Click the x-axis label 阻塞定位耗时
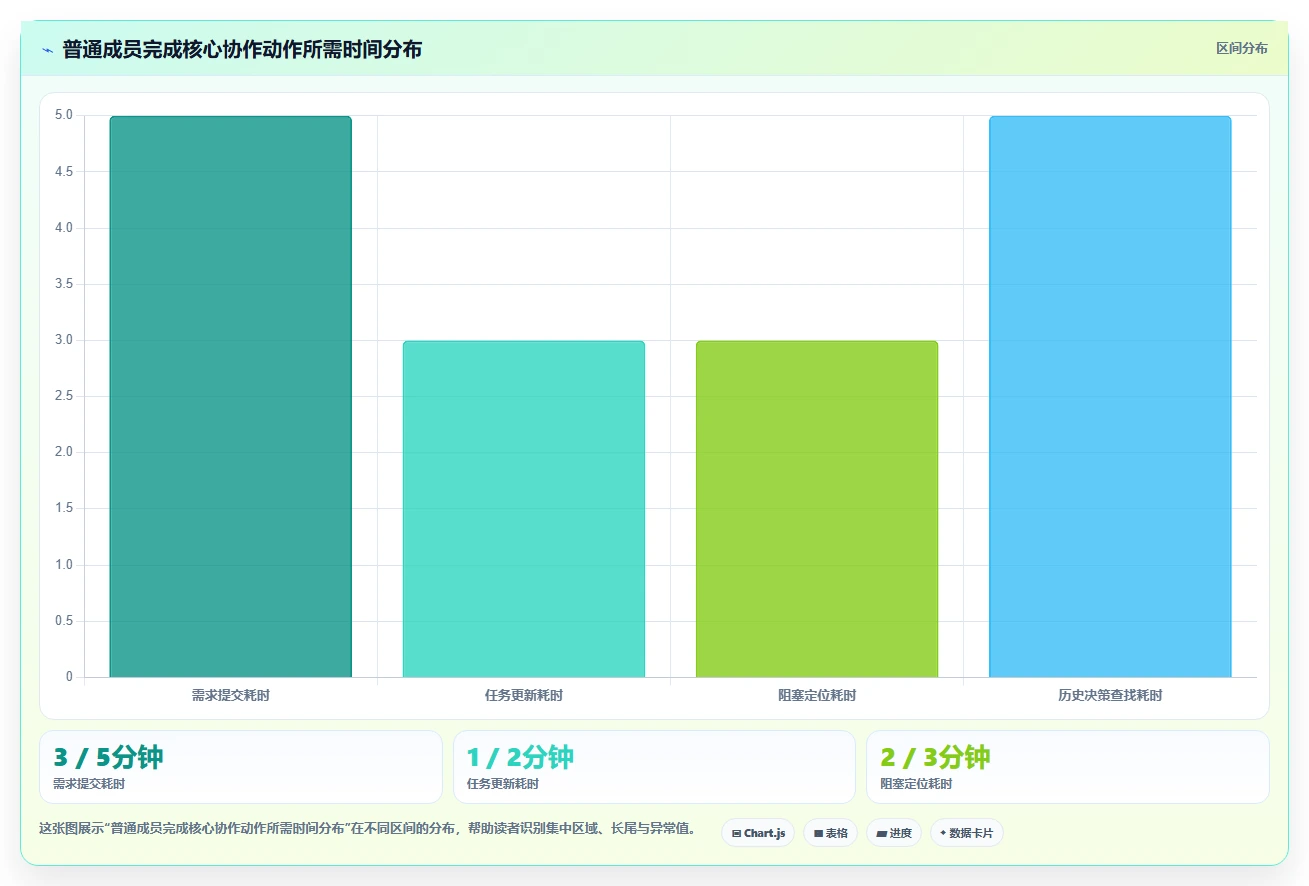The height and width of the screenshot is (886, 1309). [817, 695]
